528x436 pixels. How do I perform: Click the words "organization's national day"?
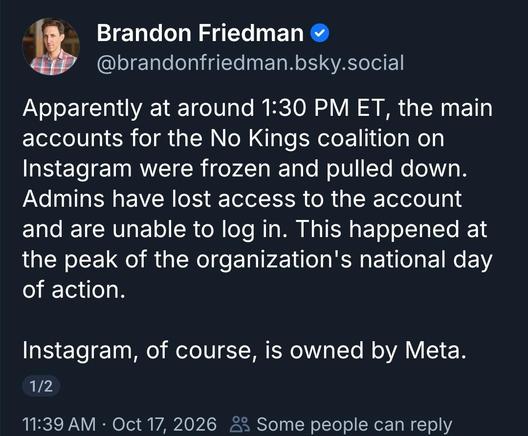[344, 260]
